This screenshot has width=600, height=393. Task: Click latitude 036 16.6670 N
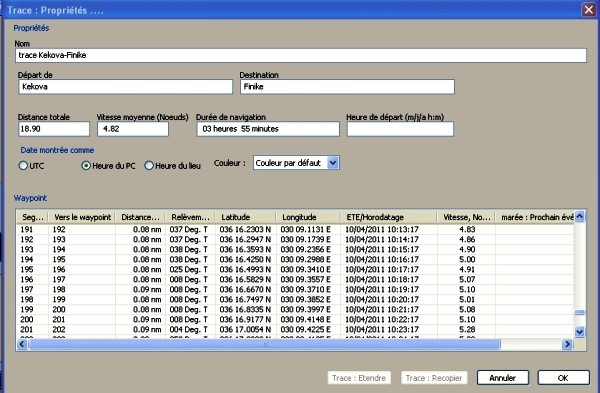tap(245, 289)
